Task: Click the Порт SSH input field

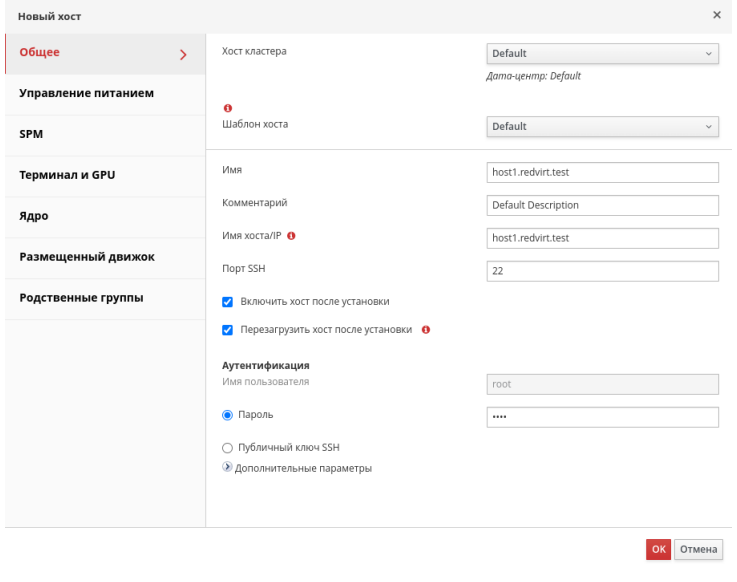Action: 603,271
